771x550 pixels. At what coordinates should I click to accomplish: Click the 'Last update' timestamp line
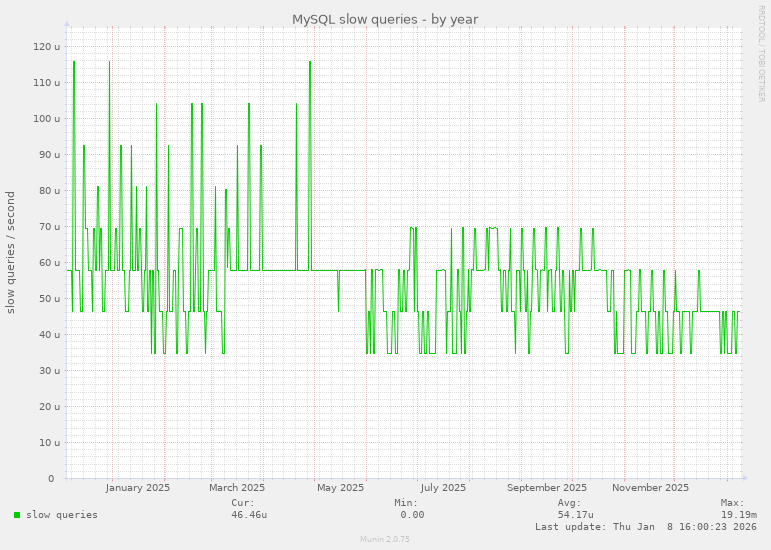(646, 526)
